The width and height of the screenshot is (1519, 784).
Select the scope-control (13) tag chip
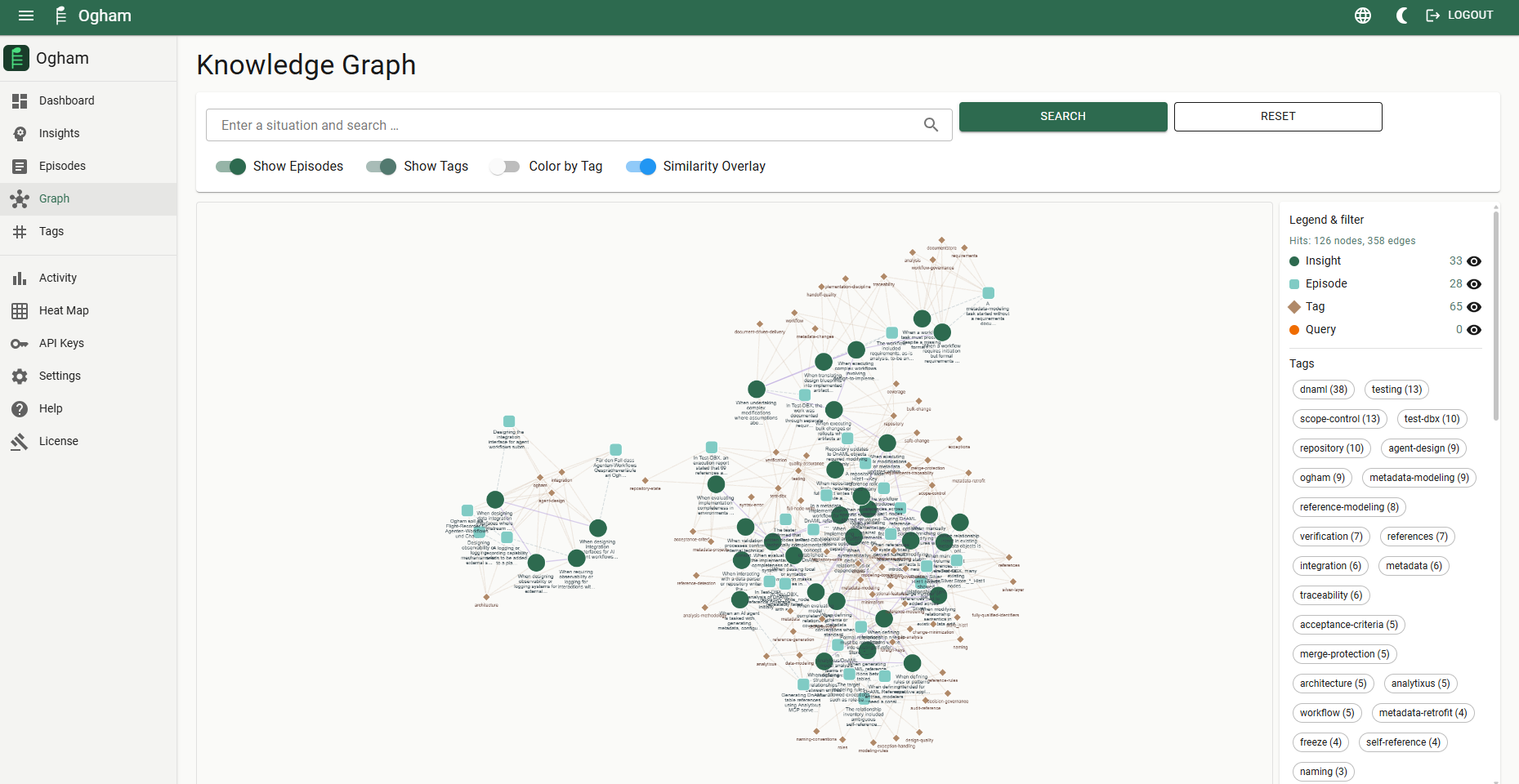coord(1340,419)
